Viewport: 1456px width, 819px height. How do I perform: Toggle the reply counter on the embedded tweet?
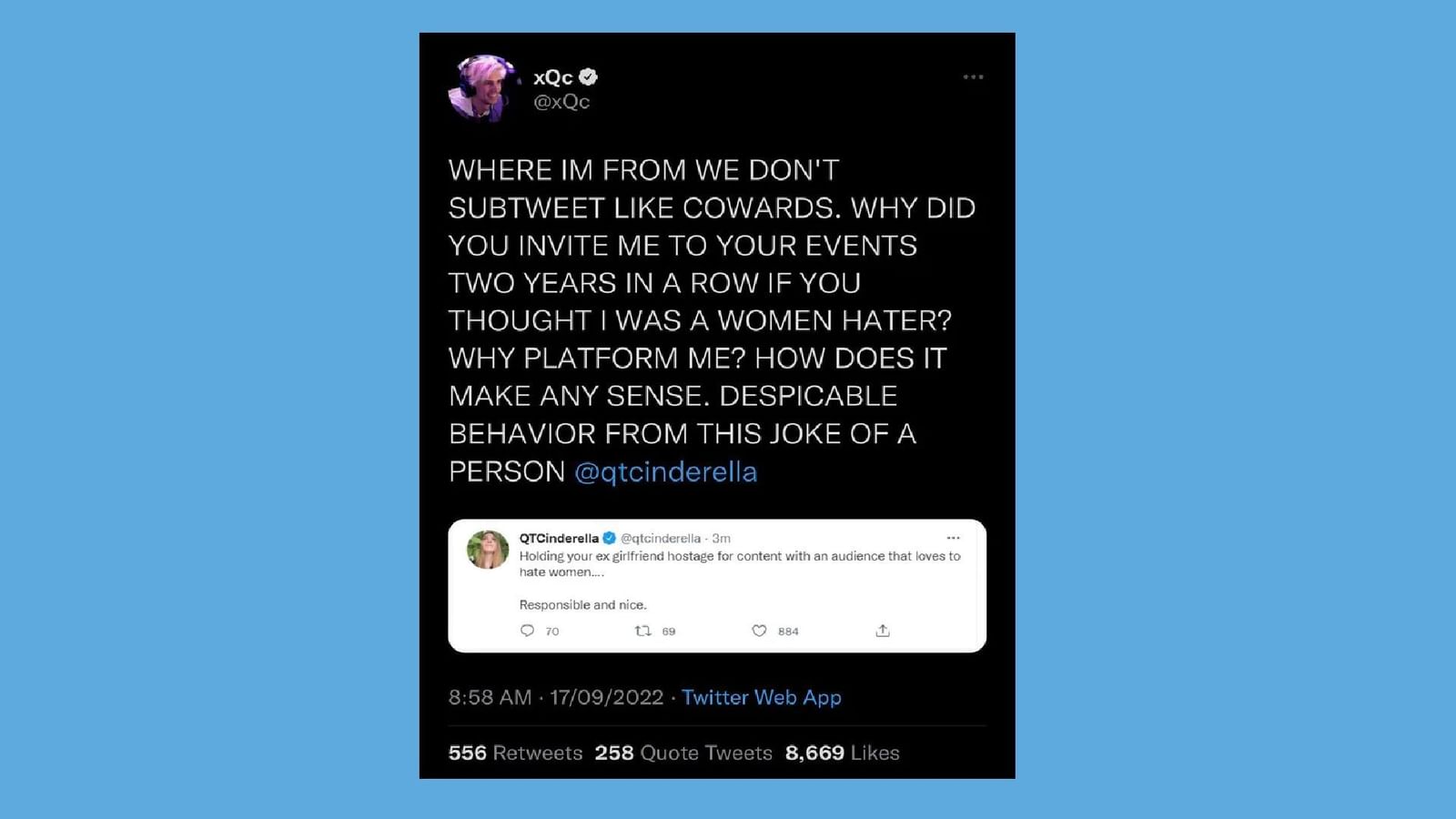(527, 630)
